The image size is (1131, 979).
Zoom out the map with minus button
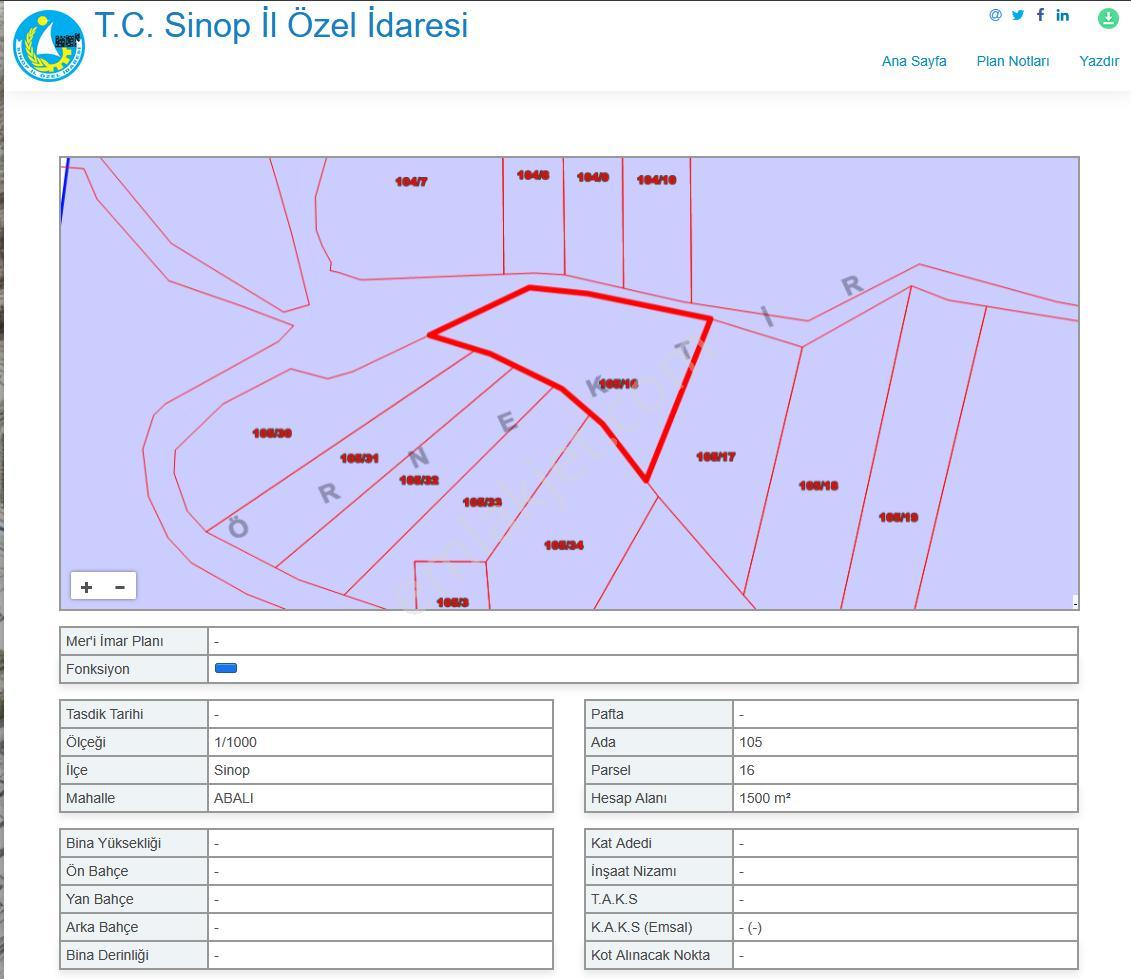[x=120, y=587]
